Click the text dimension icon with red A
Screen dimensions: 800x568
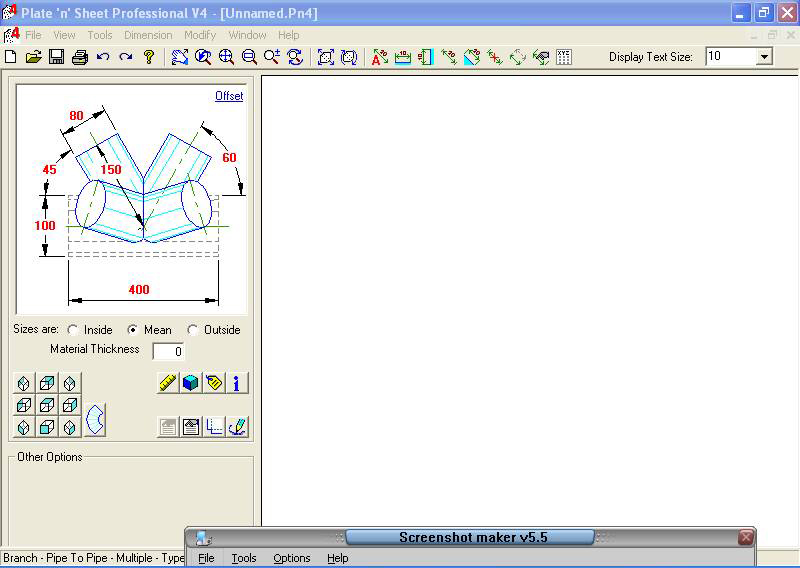point(380,57)
